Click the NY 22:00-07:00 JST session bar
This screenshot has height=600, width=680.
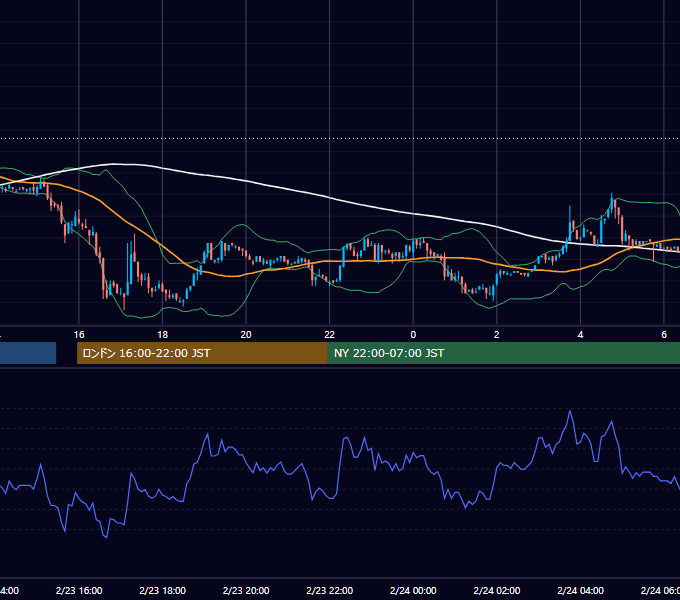point(503,353)
